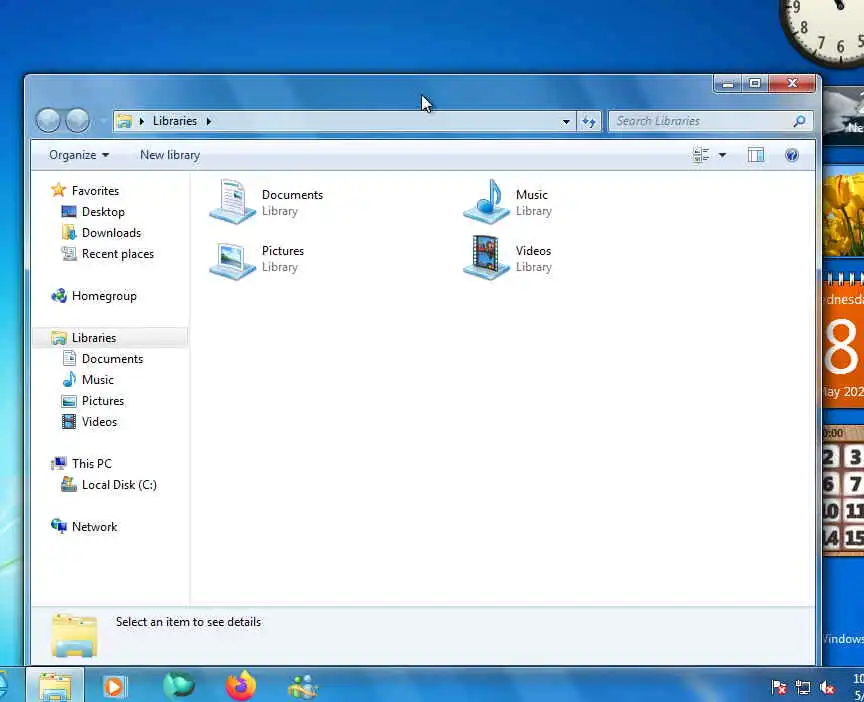
Task: Click the search magnifier icon
Action: click(799, 121)
